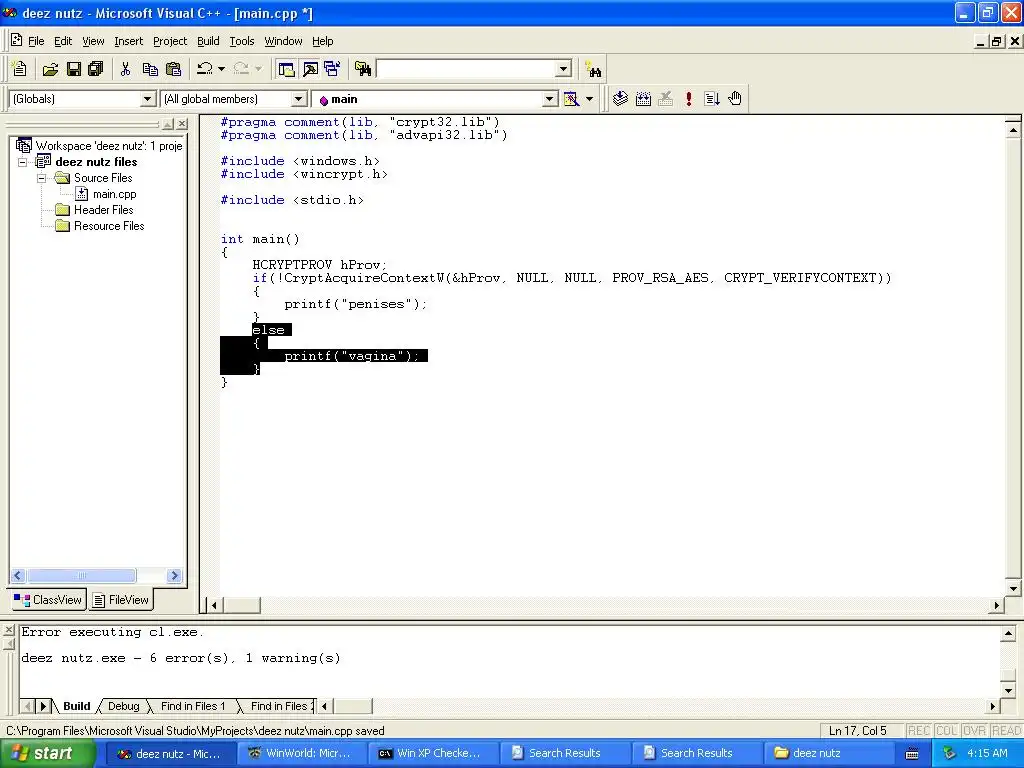The image size is (1024, 768).
Task: Click the workspace panel horizontal scrollbar thumb
Action: click(82, 575)
